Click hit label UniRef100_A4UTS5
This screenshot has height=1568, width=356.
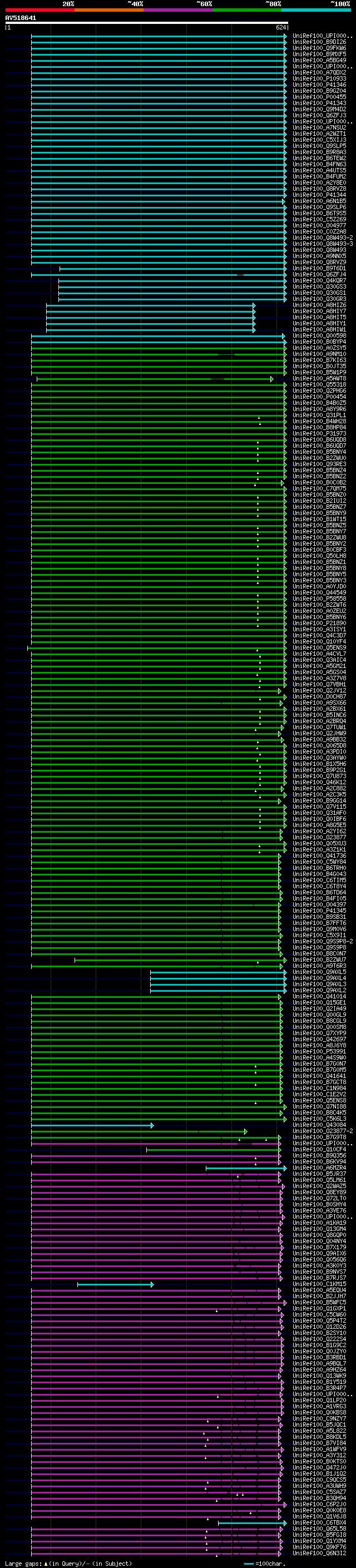pyautogui.click(x=319, y=170)
